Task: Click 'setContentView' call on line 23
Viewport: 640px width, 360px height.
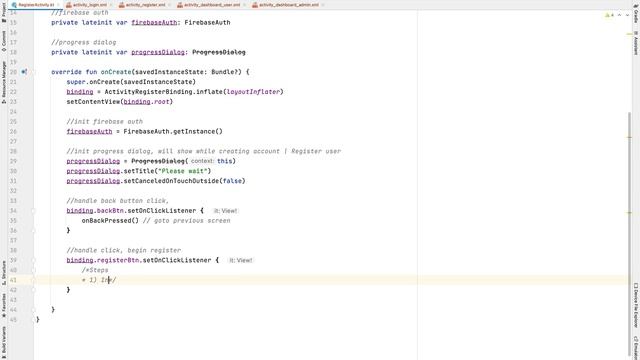Action: [x=93, y=102]
